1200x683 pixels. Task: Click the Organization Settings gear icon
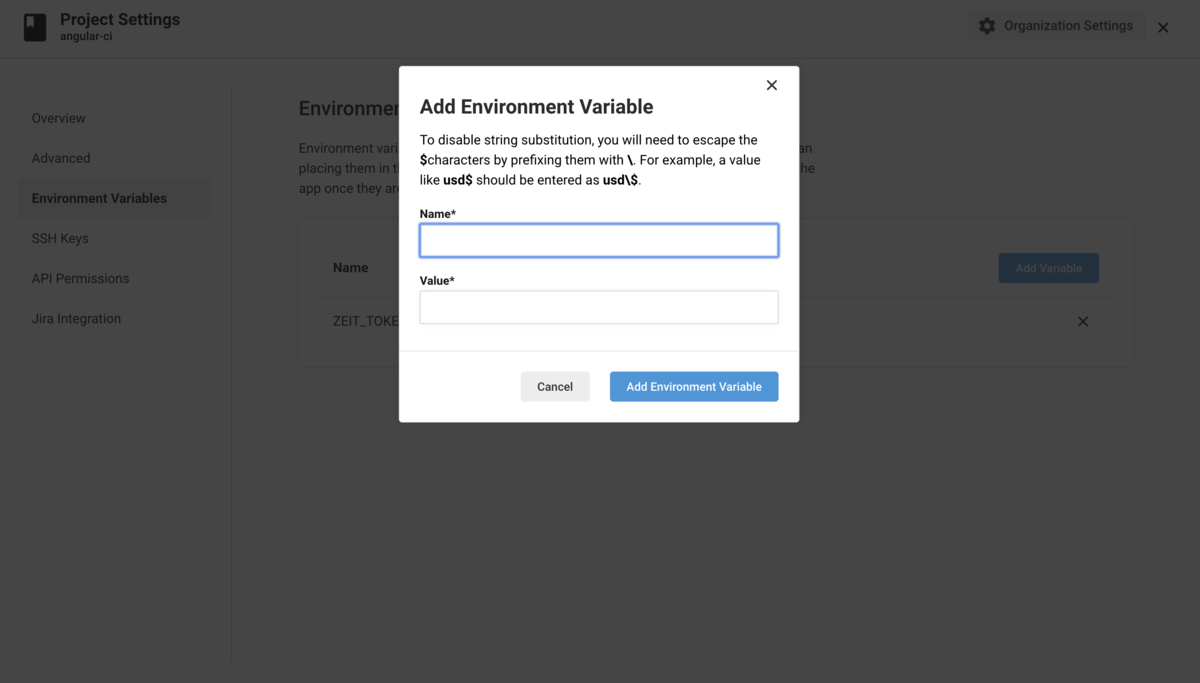pyautogui.click(x=987, y=26)
